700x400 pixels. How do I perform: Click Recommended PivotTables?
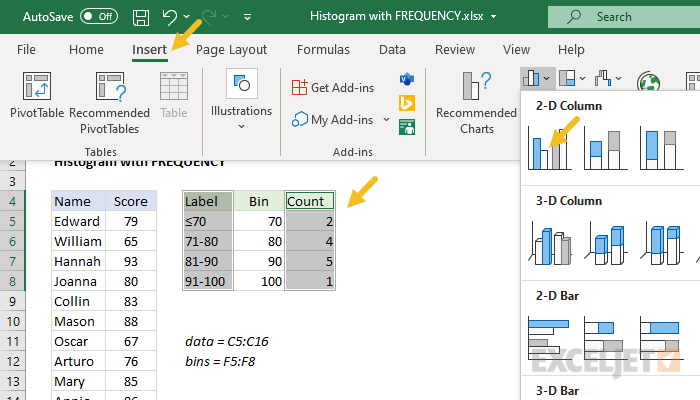(x=109, y=103)
